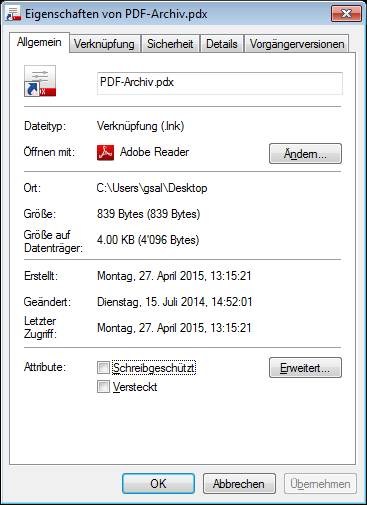367x505 pixels.
Task: Go to the Allgemein tab
Action: pyautogui.click(x=39, y=42)
